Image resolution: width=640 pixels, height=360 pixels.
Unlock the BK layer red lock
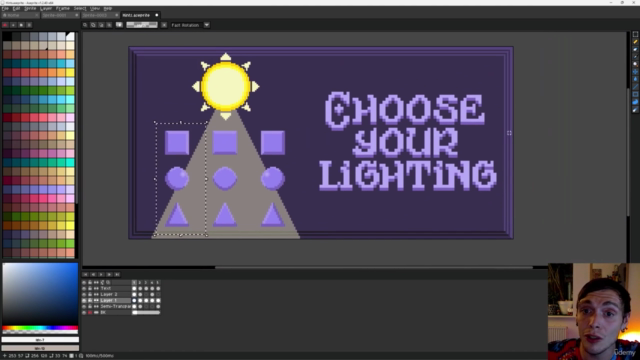[x=90, y=312]
